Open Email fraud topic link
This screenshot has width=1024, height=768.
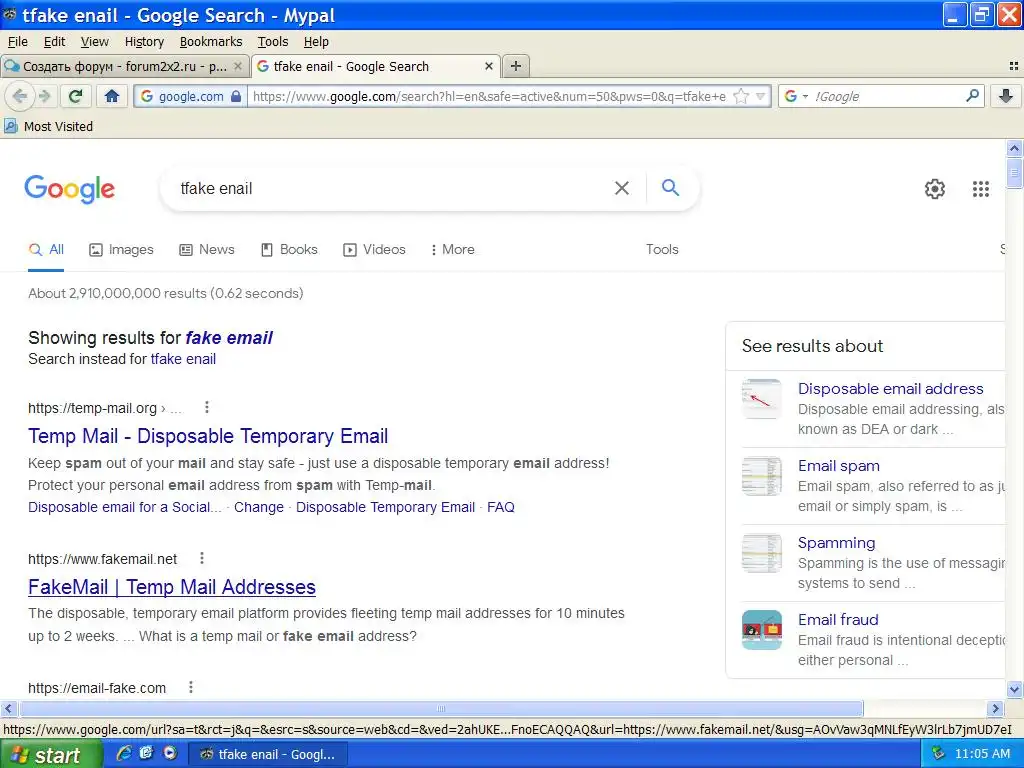pyautogui.click(x=838, y=620)
